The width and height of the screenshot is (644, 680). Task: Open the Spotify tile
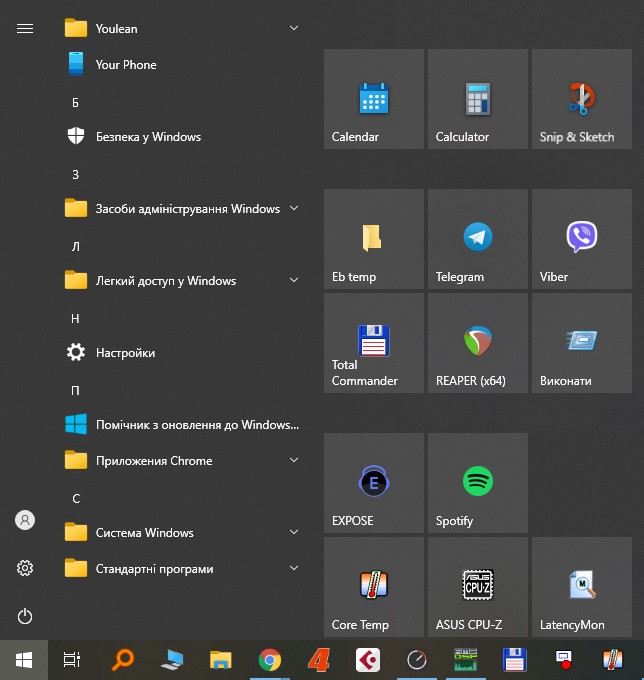477,483
